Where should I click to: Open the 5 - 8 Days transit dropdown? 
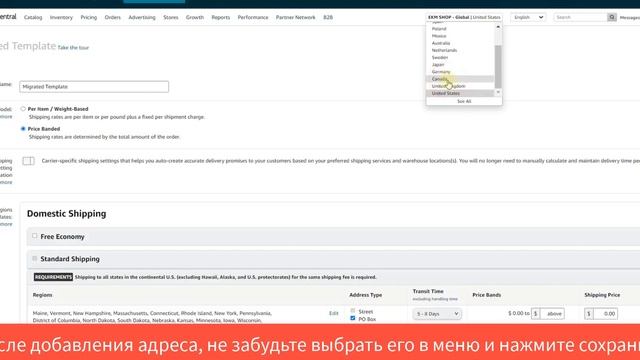(437, 313)
